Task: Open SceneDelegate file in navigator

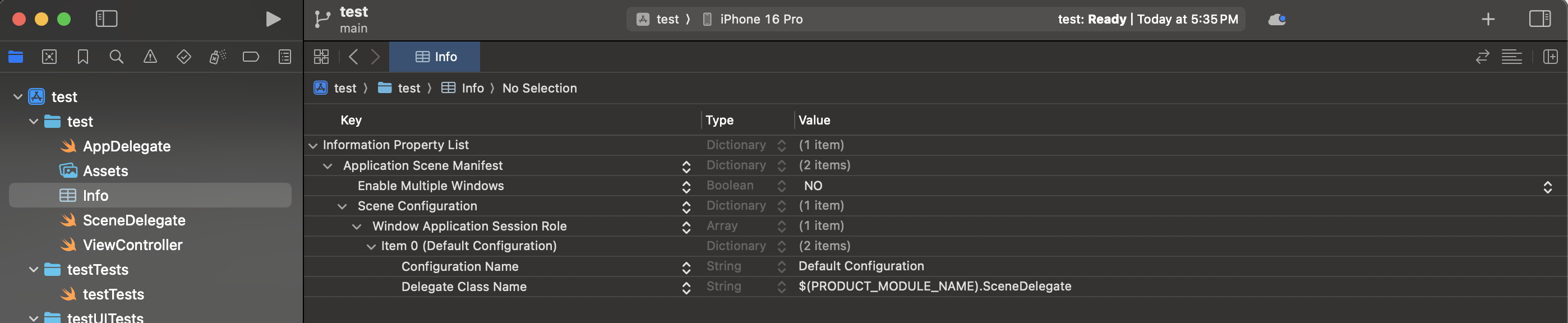Action: (133, 220)
